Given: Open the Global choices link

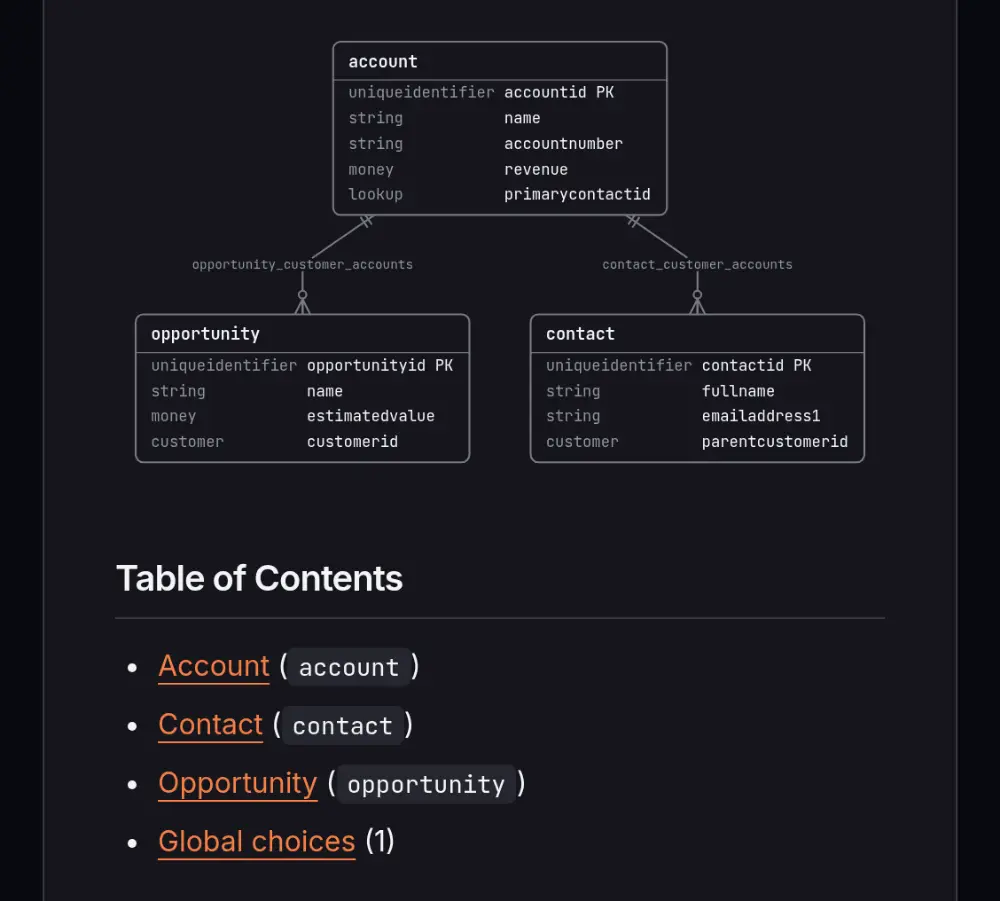Looking at the screenshot, I should click(x=256, y=842).
